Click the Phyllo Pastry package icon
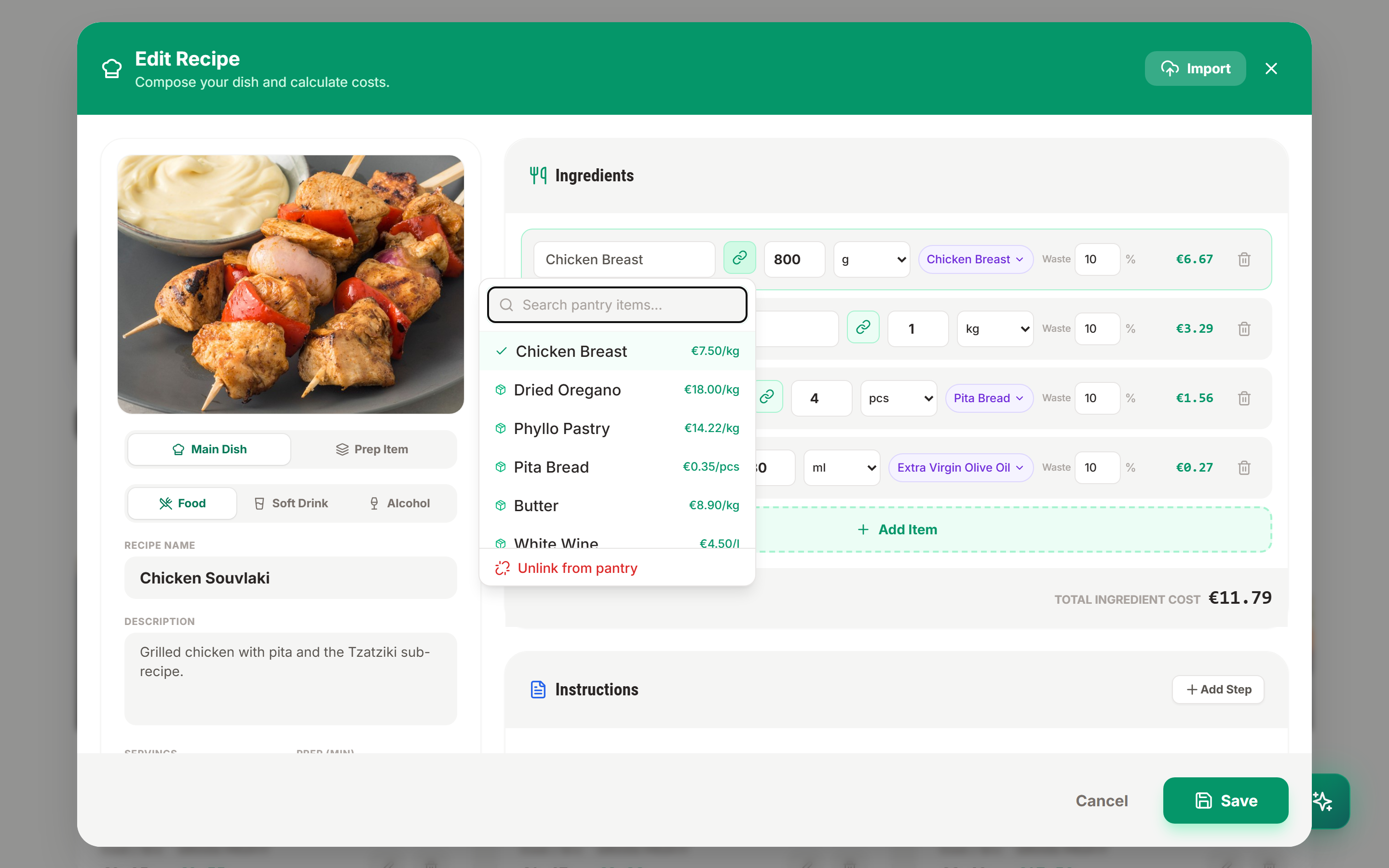This screenshot has width=1389, height=868. click(x=501, y=428)
